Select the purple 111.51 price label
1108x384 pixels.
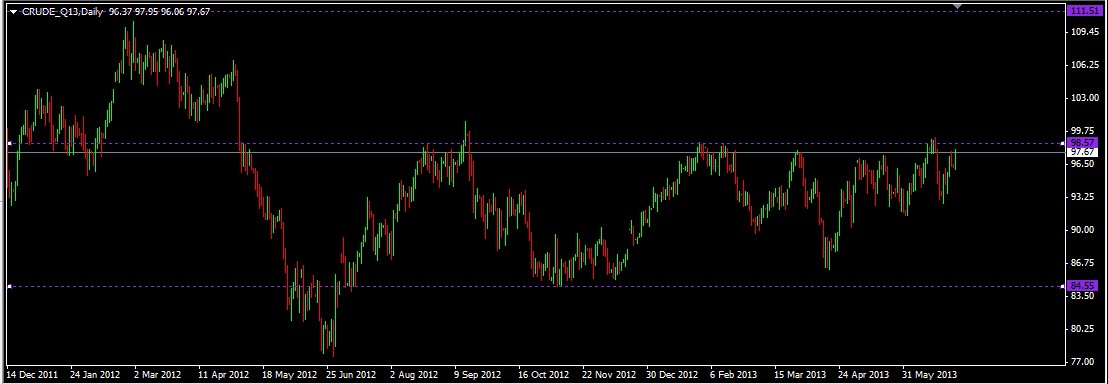pos(1085,11)
